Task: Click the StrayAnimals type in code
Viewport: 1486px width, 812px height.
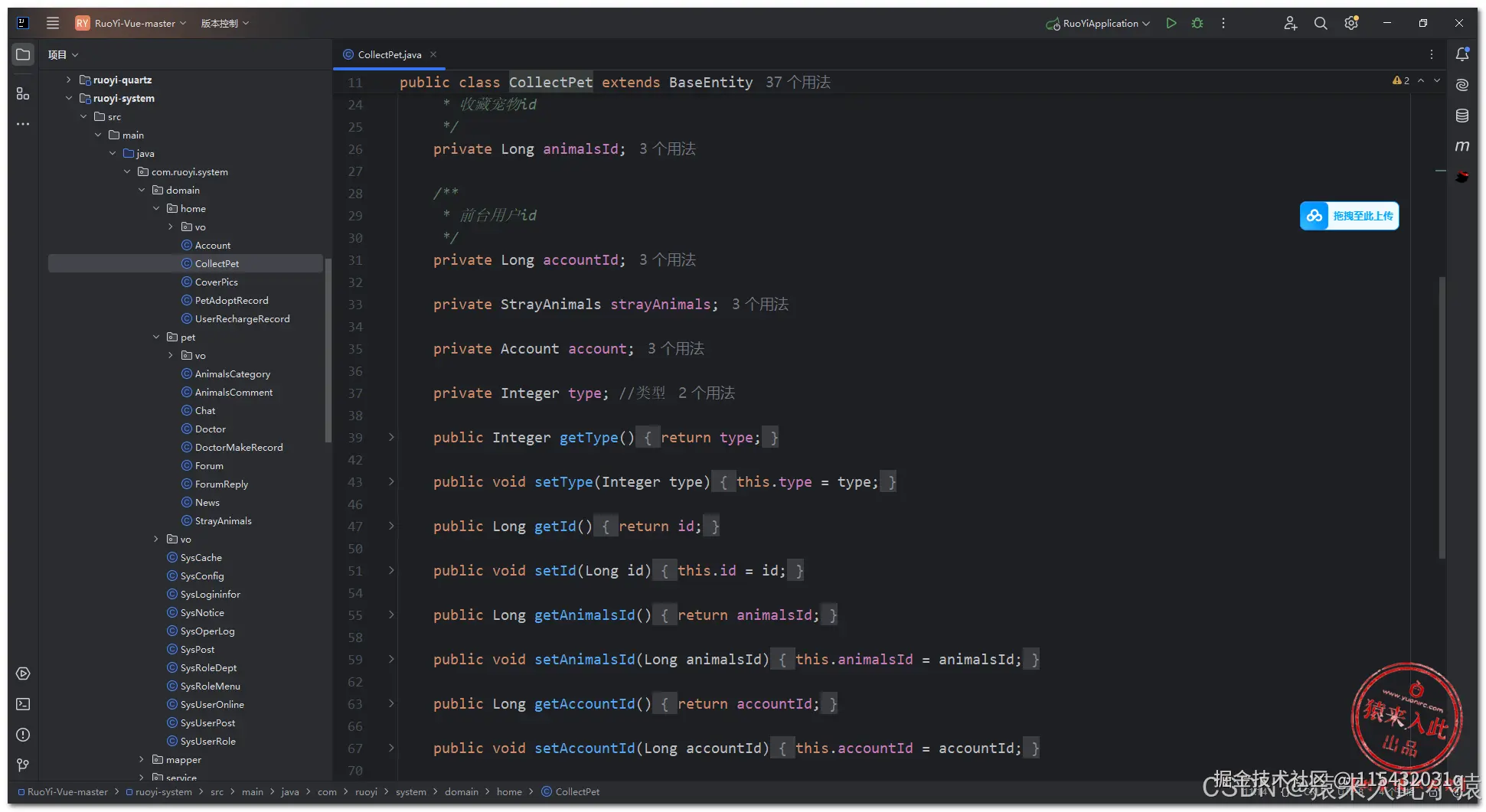Action: (x=550, y=304)
